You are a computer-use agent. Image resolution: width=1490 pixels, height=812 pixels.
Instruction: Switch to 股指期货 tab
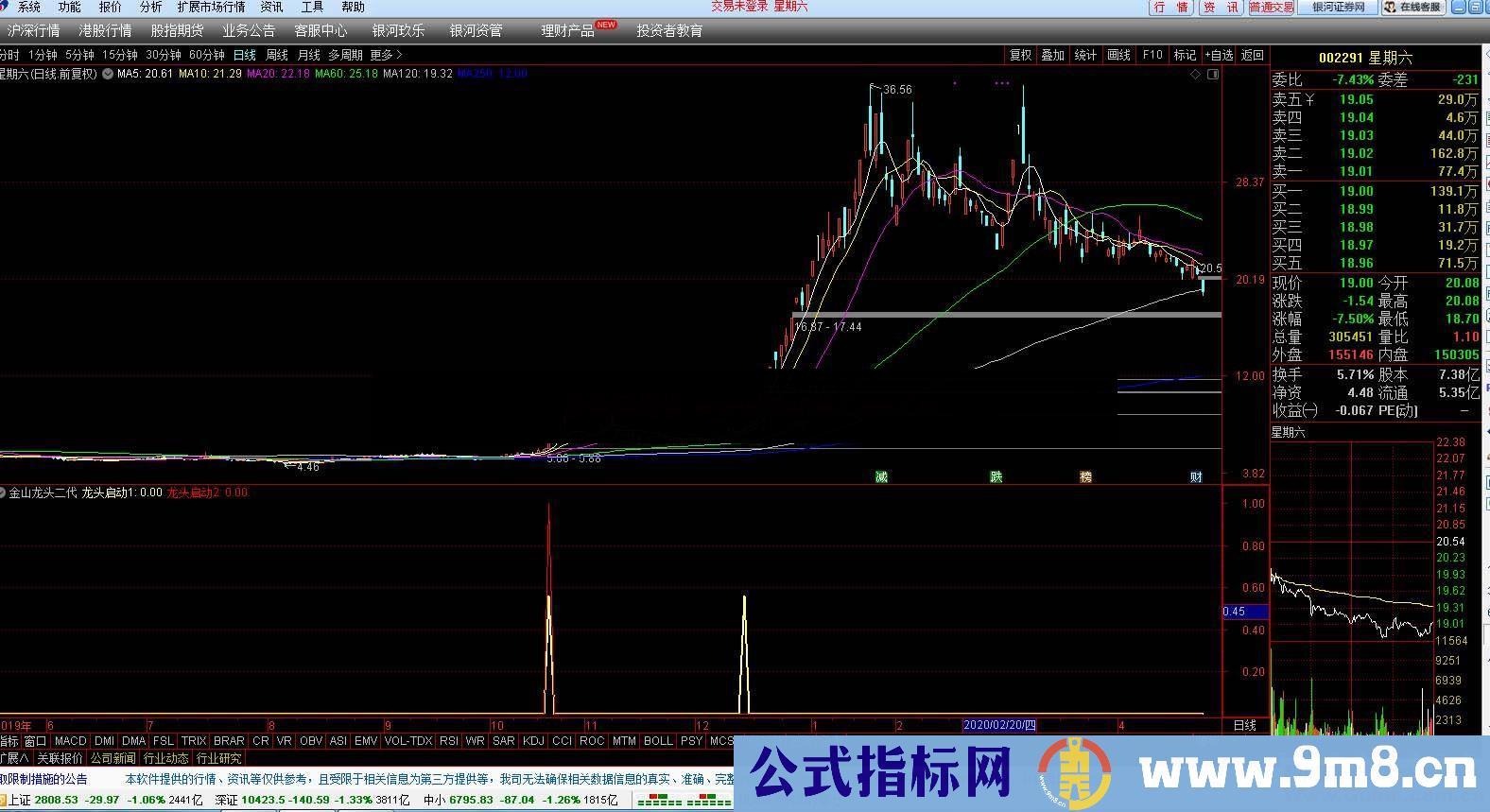(177, 30)
